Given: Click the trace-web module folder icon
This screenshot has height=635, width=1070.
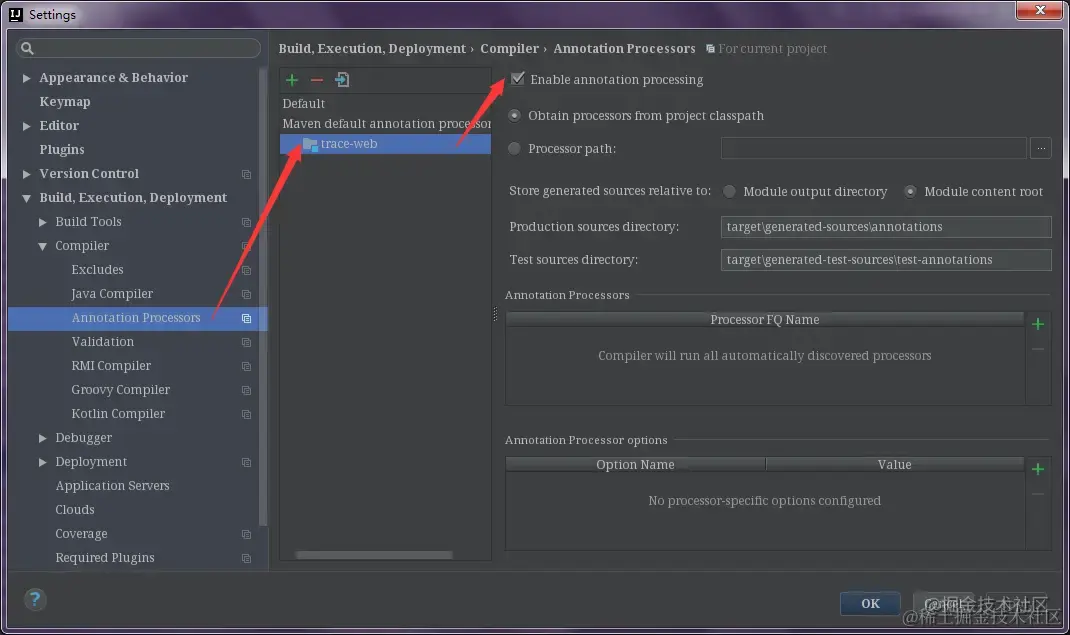Looking at the screenshot, I should coord(310,144).
